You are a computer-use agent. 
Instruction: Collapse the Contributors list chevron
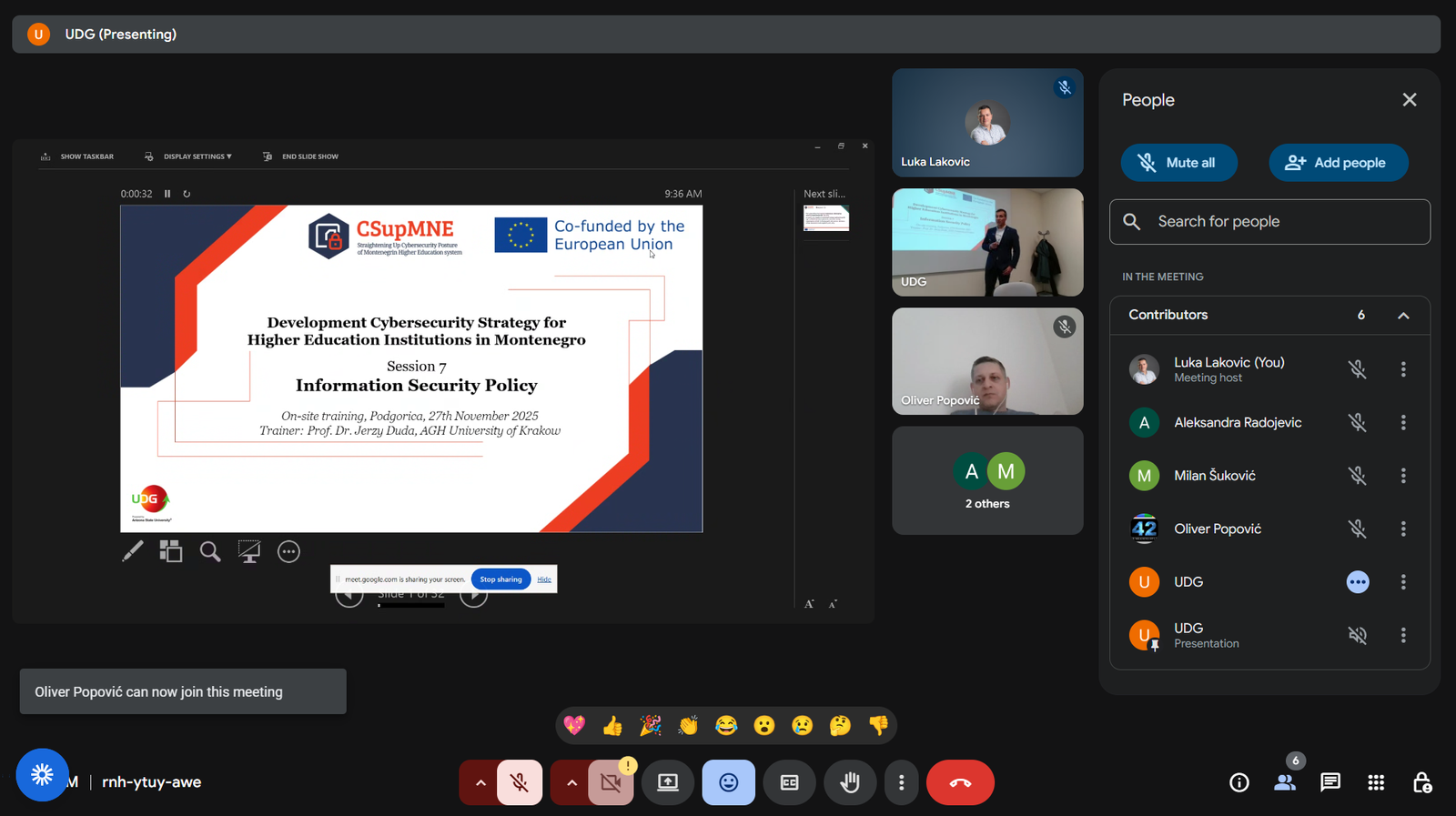tap(1403, 316)
